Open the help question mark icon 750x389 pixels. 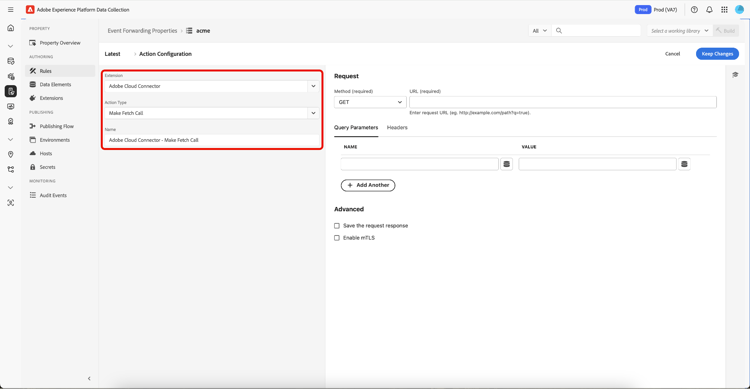[x=694, y=10]
